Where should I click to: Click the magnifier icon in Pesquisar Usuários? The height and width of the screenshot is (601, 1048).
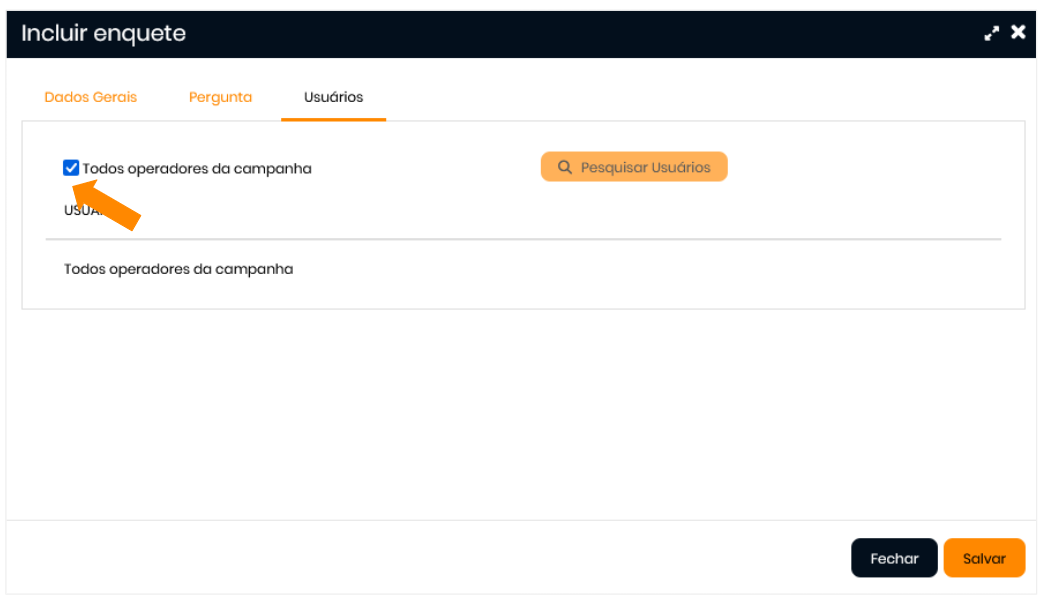(565, 167)
